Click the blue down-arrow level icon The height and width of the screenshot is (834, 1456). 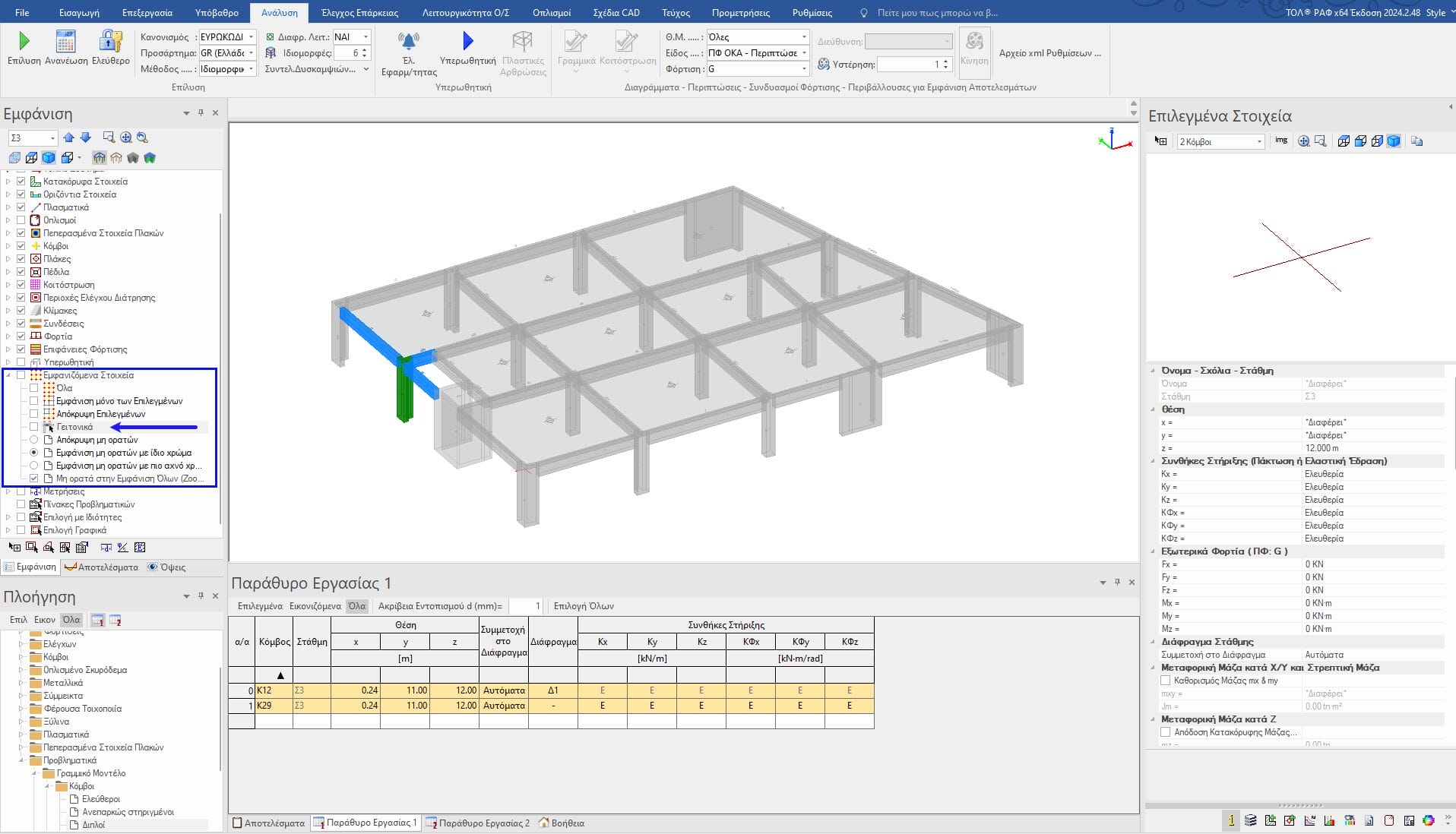point(85,137)
